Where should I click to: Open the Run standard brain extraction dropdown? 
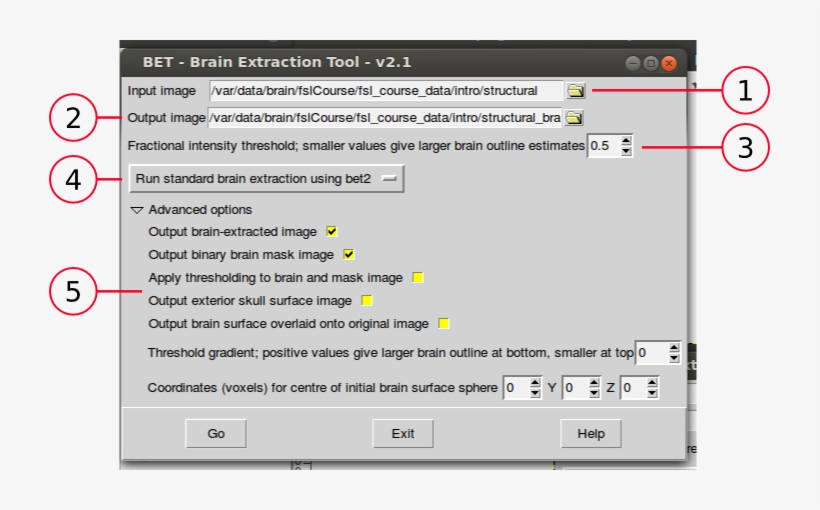pos(266,179)
